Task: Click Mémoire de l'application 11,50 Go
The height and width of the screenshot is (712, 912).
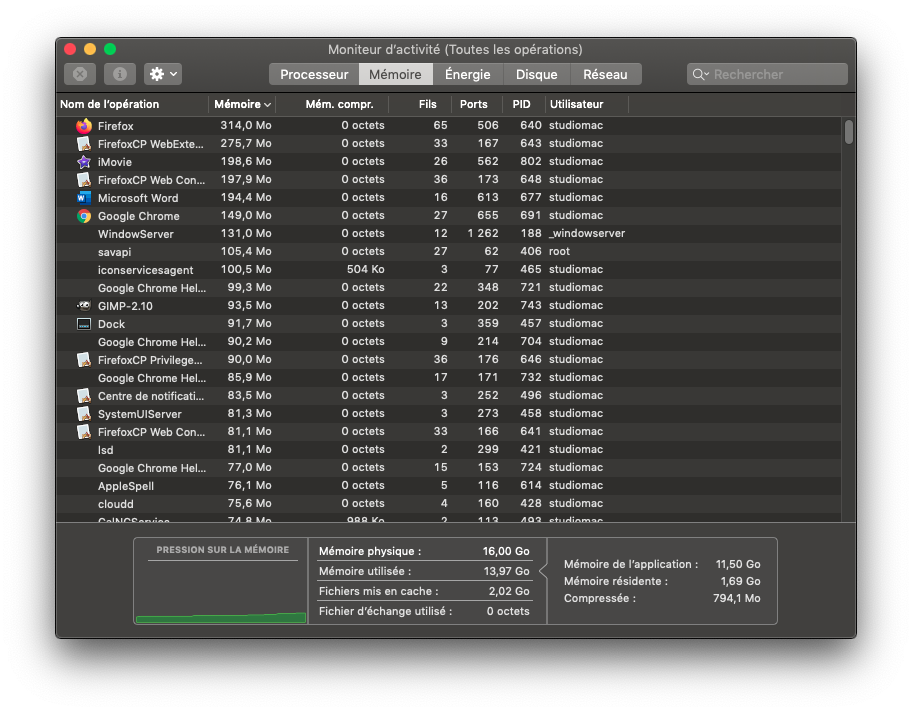Action: coord(738,564)
